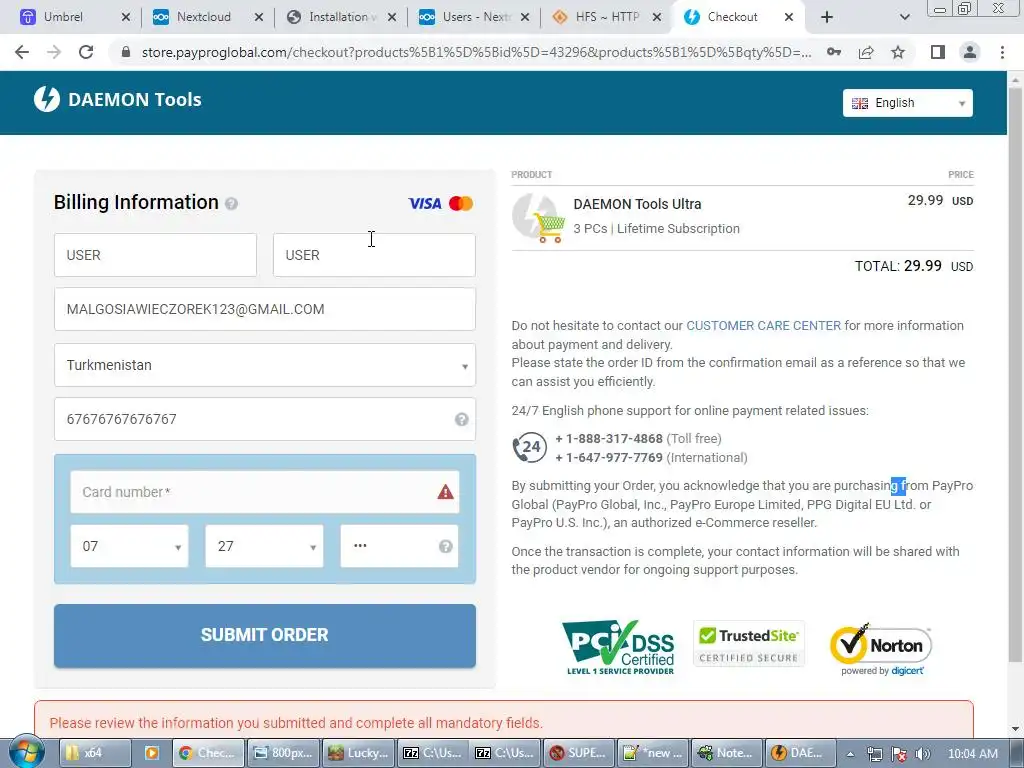Click the Mastercard logo

pos(461,204)
